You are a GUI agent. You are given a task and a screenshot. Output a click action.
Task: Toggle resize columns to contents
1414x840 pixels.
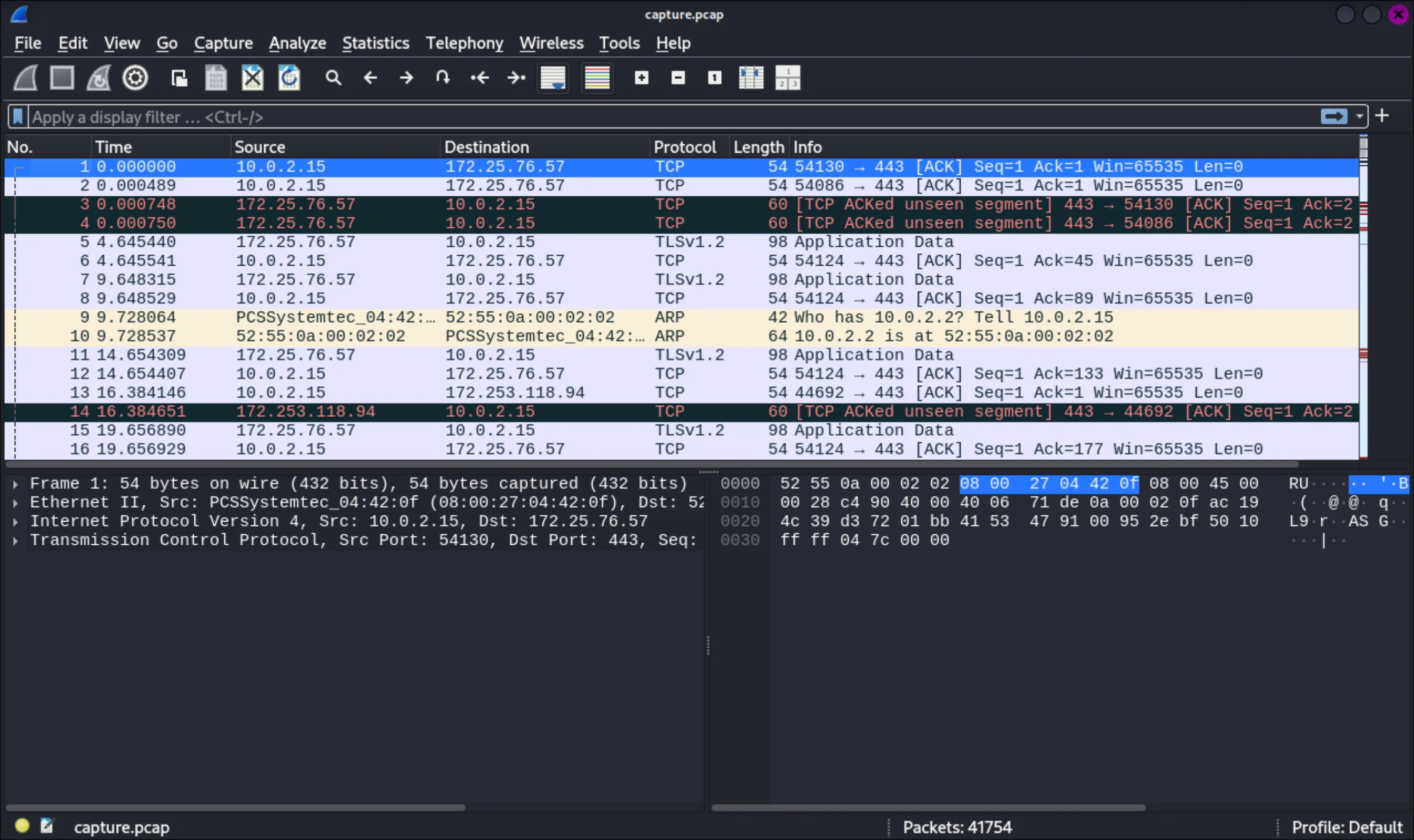click(750, 77)
